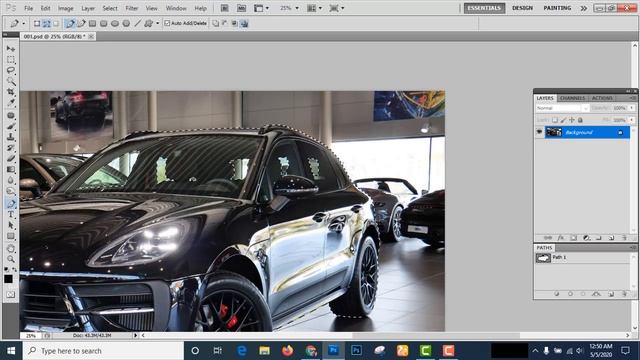Switch to the Painting workspace

point(557,8)
